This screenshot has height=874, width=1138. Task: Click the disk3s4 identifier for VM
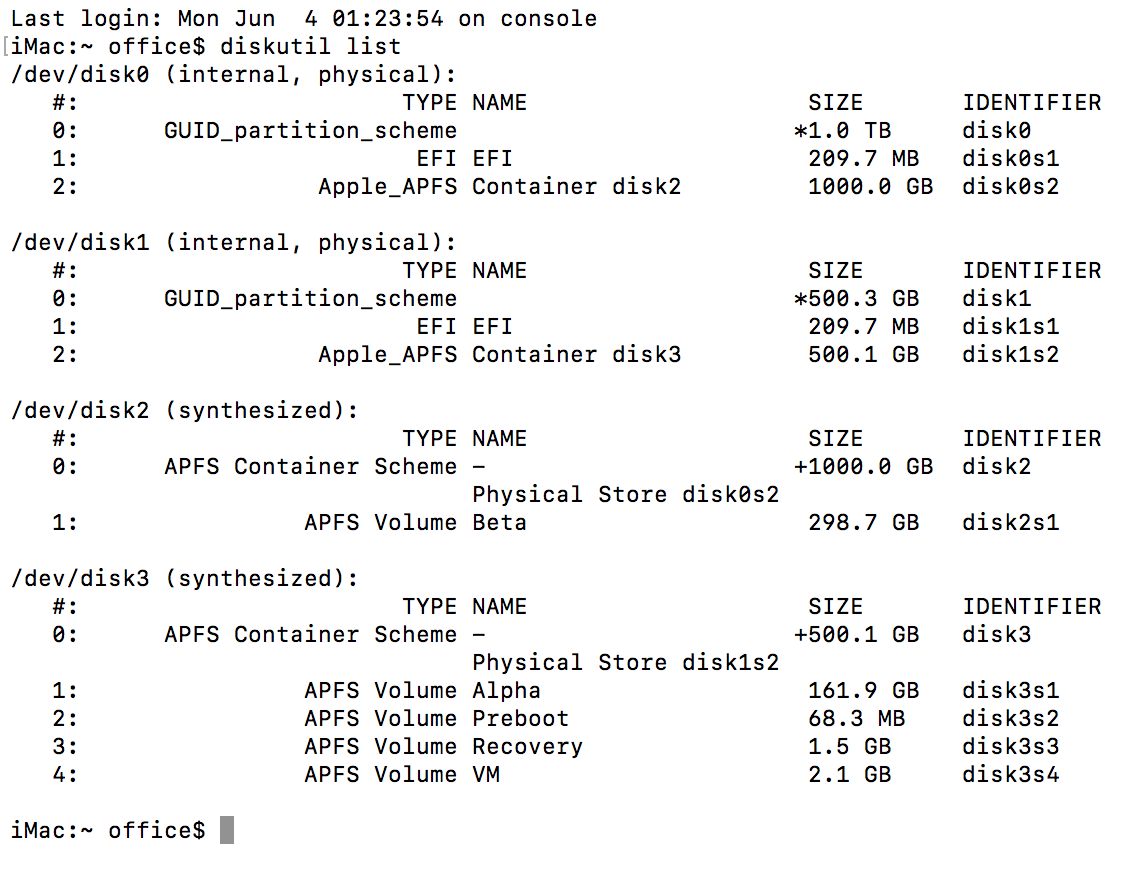pyautogui.click(x=1010, y=775)
